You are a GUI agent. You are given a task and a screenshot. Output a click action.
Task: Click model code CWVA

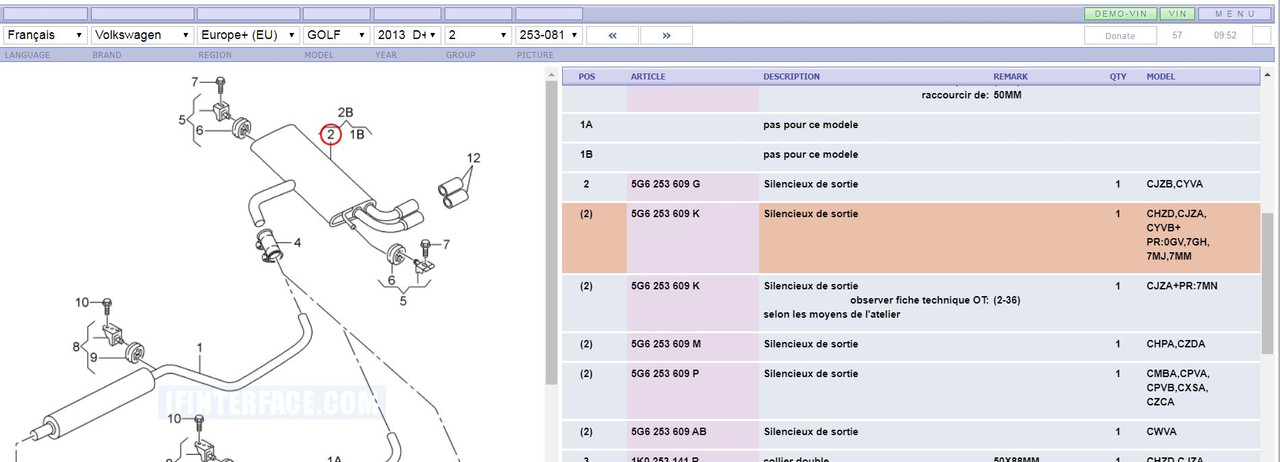click(x=1161, y=432)
